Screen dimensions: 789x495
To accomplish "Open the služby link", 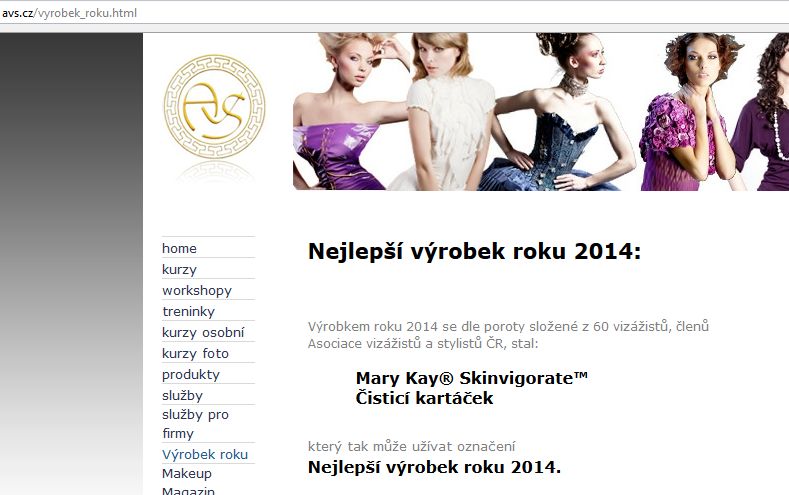I will pyautogui.click(x=182, y=396).
